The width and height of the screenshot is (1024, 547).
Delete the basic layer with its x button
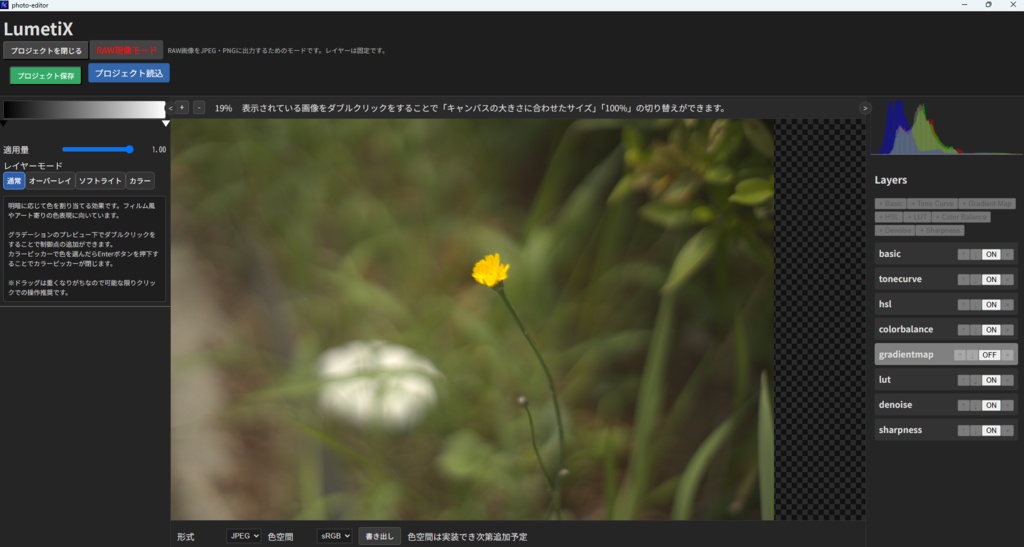pos(1008,255)
